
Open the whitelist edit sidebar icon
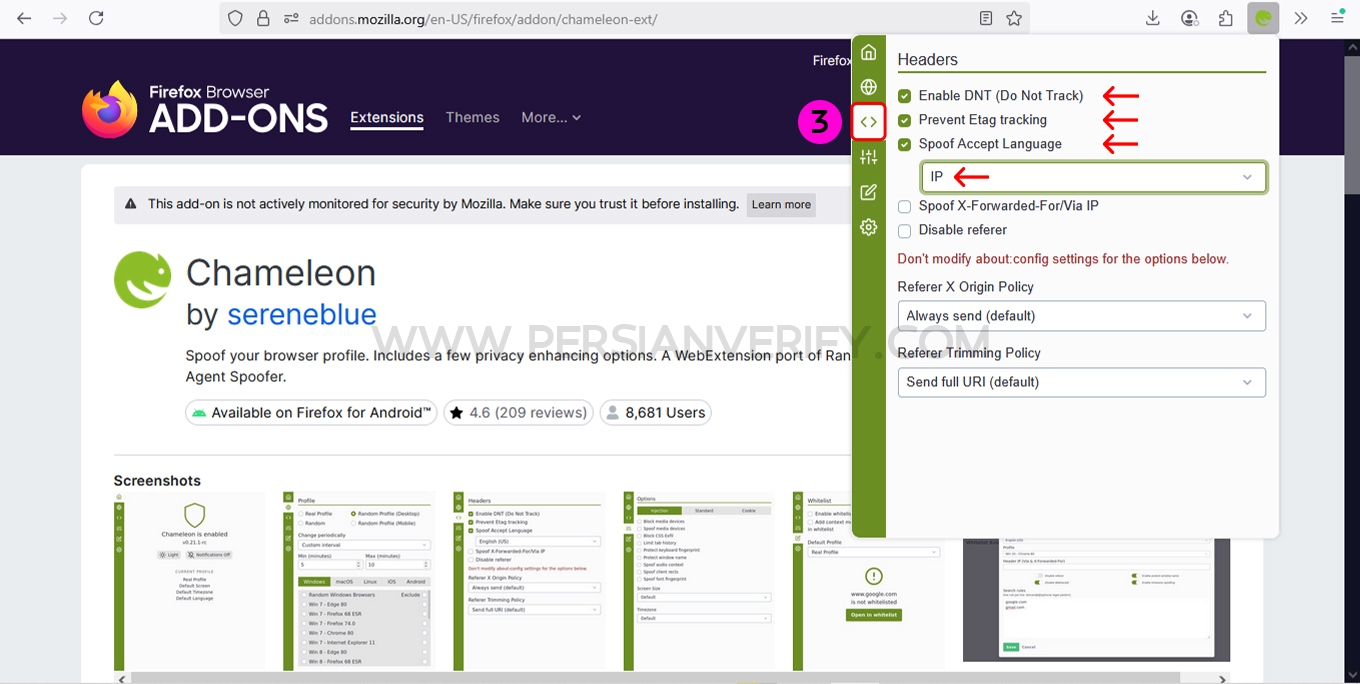click(868, 192)
